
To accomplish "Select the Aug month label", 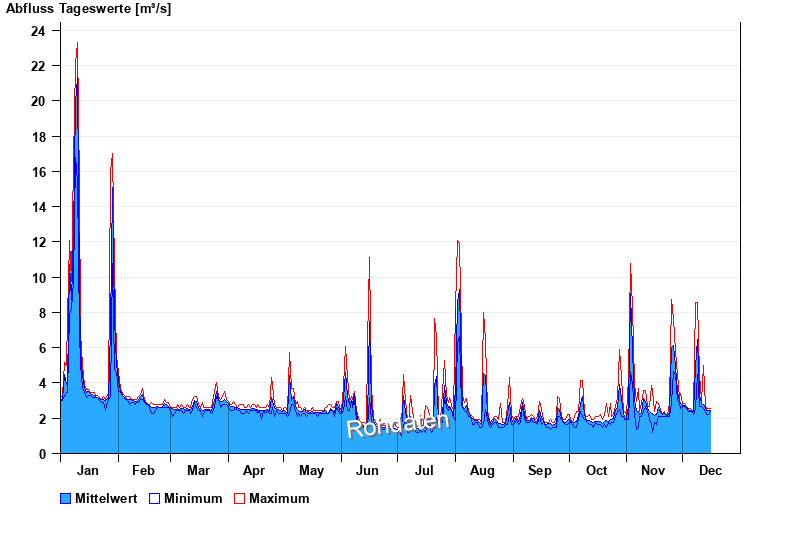I will (x=482, y=471).
